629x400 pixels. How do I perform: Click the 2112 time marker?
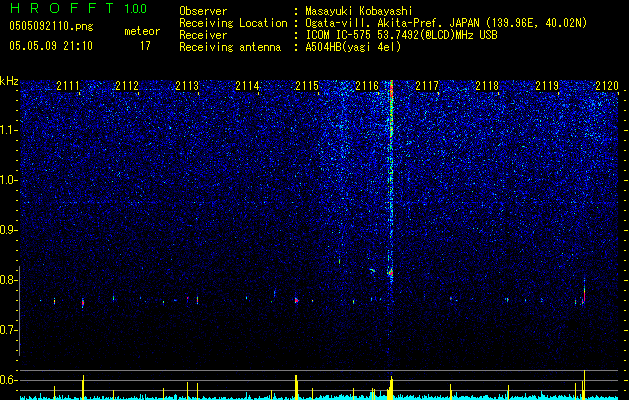tap(127, 86)
